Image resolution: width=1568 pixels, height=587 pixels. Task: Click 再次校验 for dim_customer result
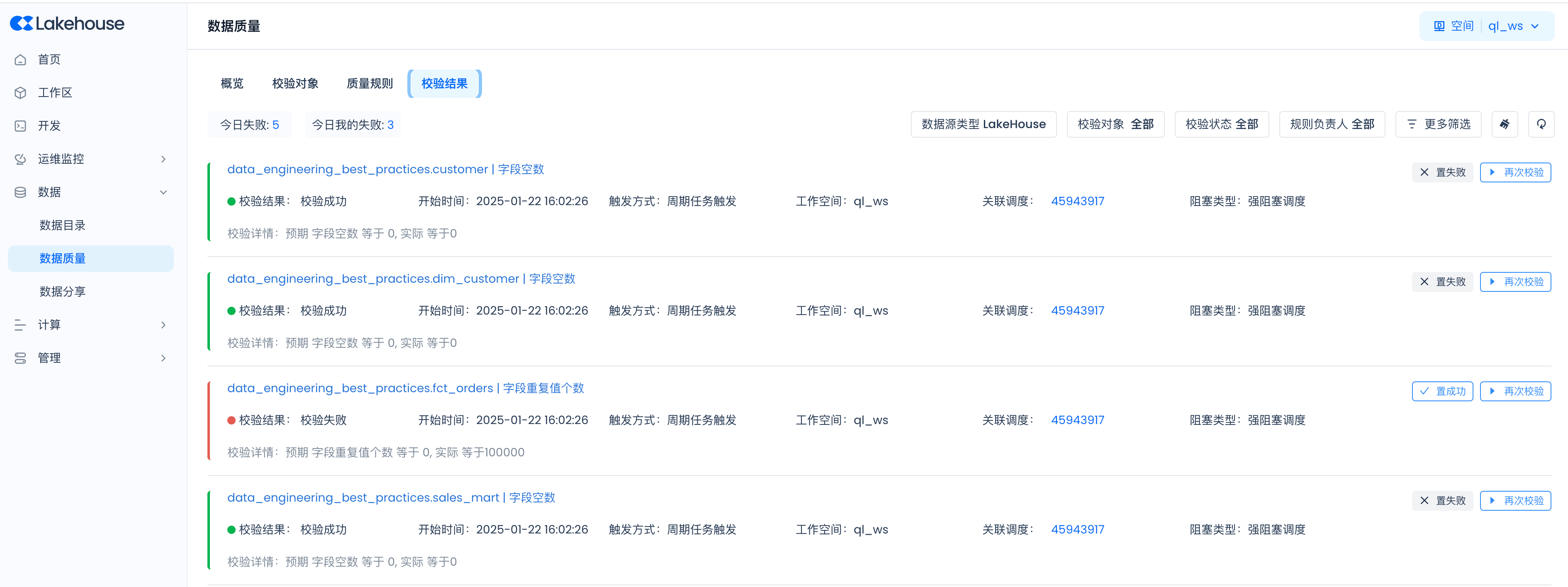click(x=1515, y=281)
